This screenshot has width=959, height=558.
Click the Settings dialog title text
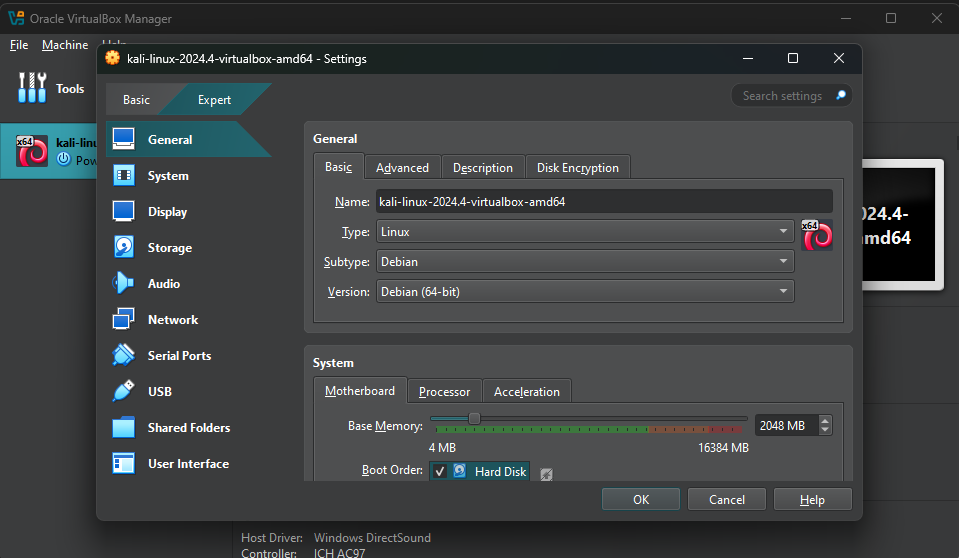[x=246, y=59]
